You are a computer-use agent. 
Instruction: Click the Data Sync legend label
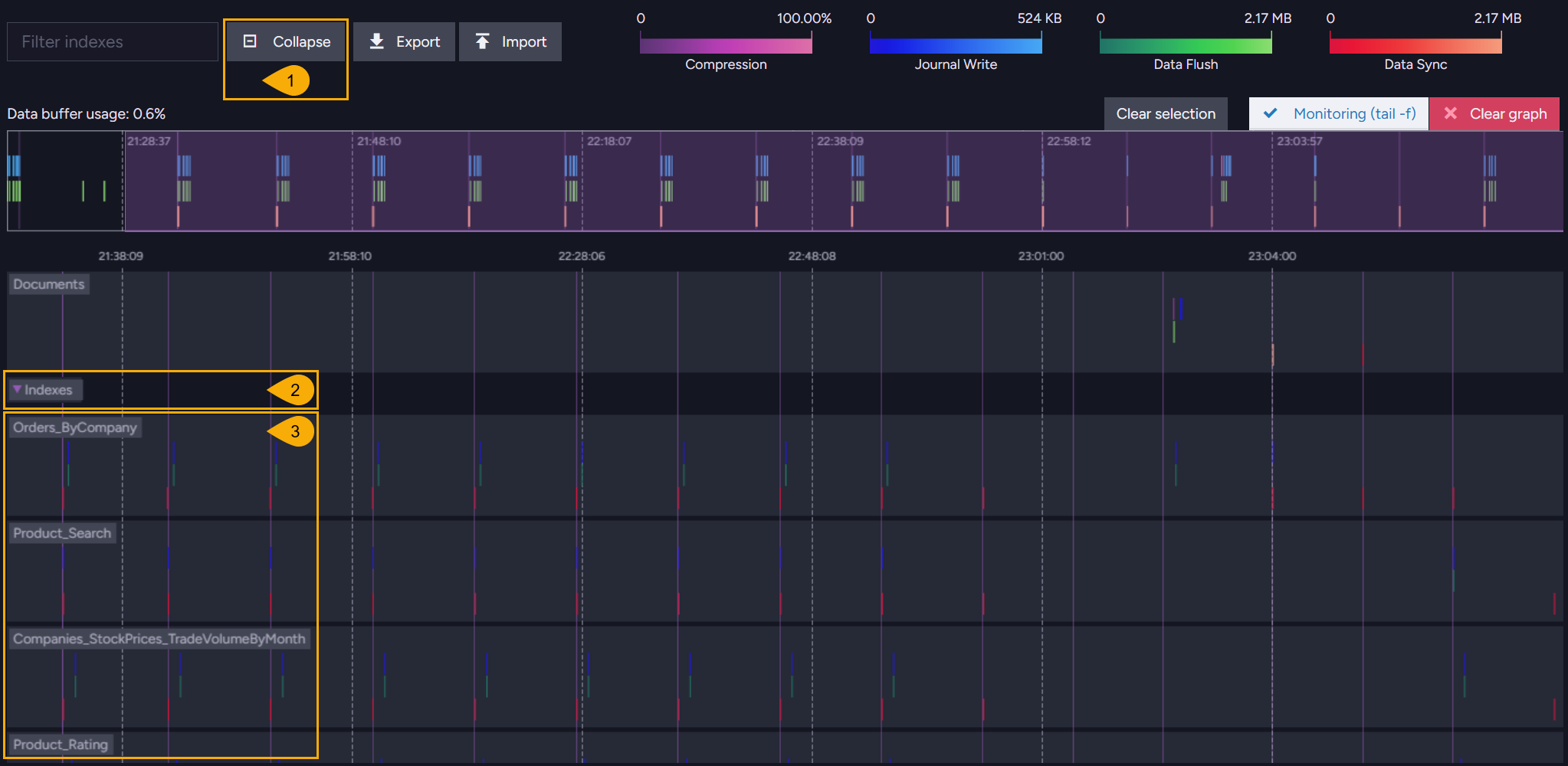coord(1415,64)
